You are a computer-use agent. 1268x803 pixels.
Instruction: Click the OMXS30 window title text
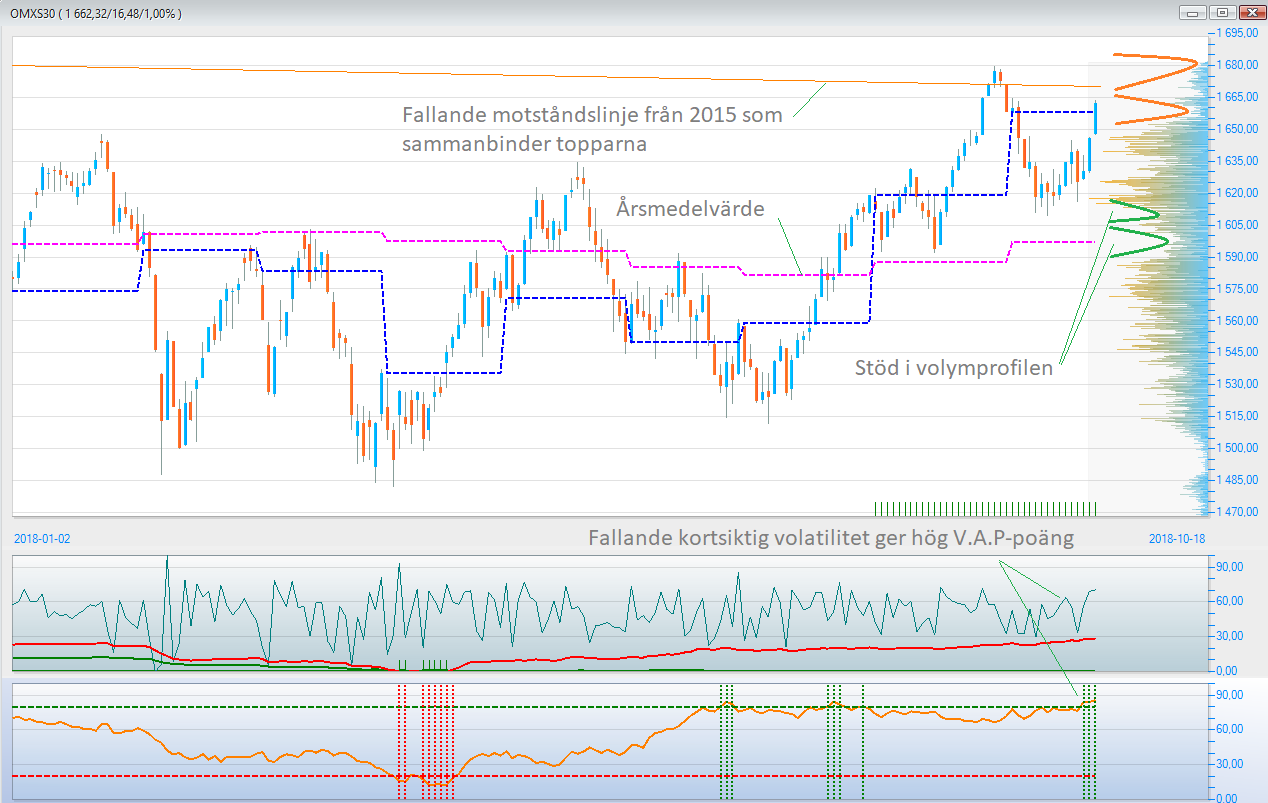pyautogui.click(x=98, y=14)
